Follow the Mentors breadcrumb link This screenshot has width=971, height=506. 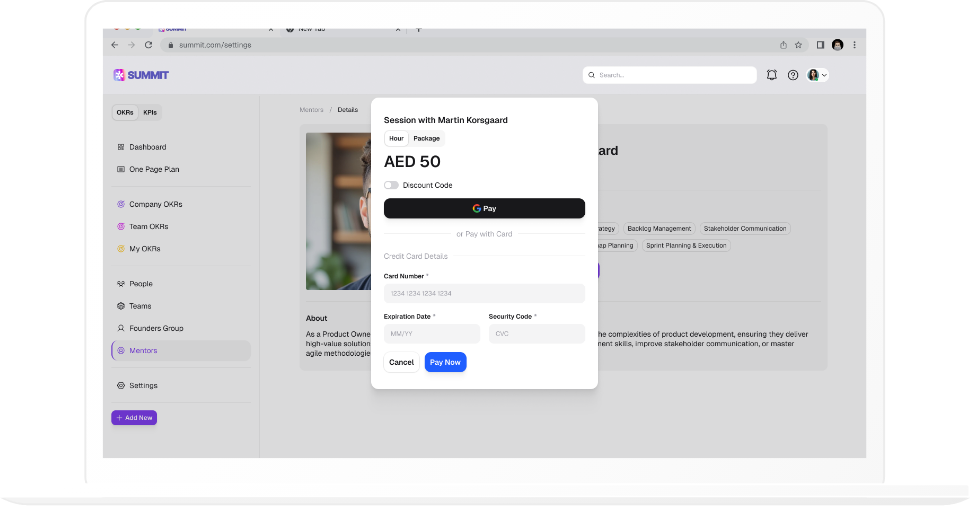tap(311, 110)
